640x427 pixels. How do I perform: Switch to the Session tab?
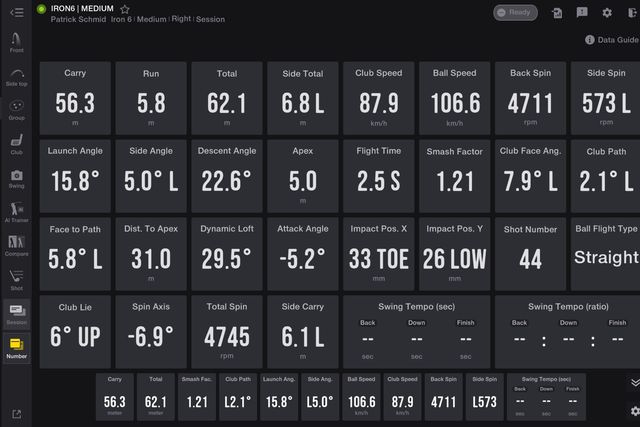click(x=16, y=314)
